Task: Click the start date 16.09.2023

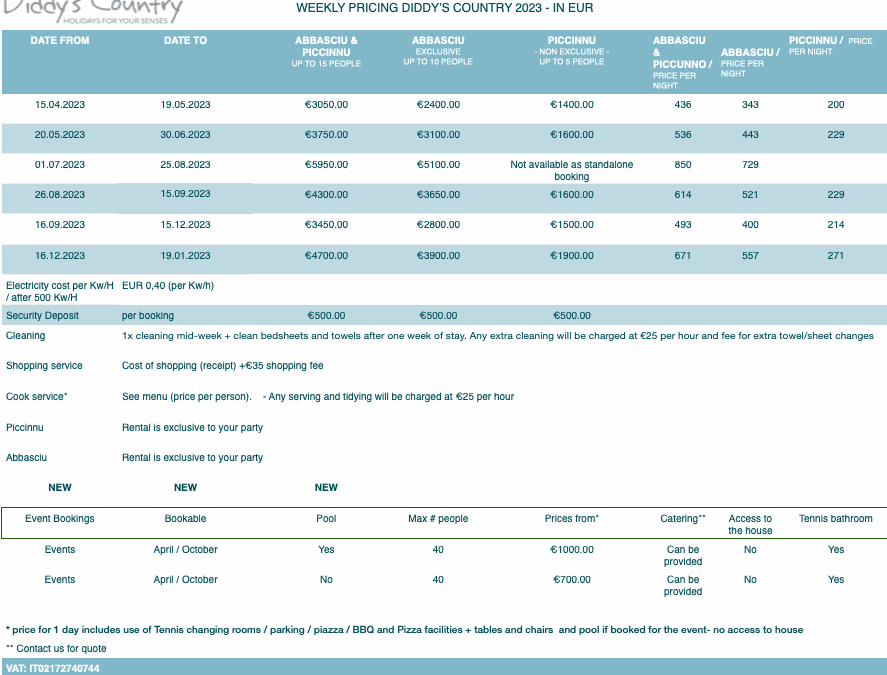Action: tap(60, 225)
